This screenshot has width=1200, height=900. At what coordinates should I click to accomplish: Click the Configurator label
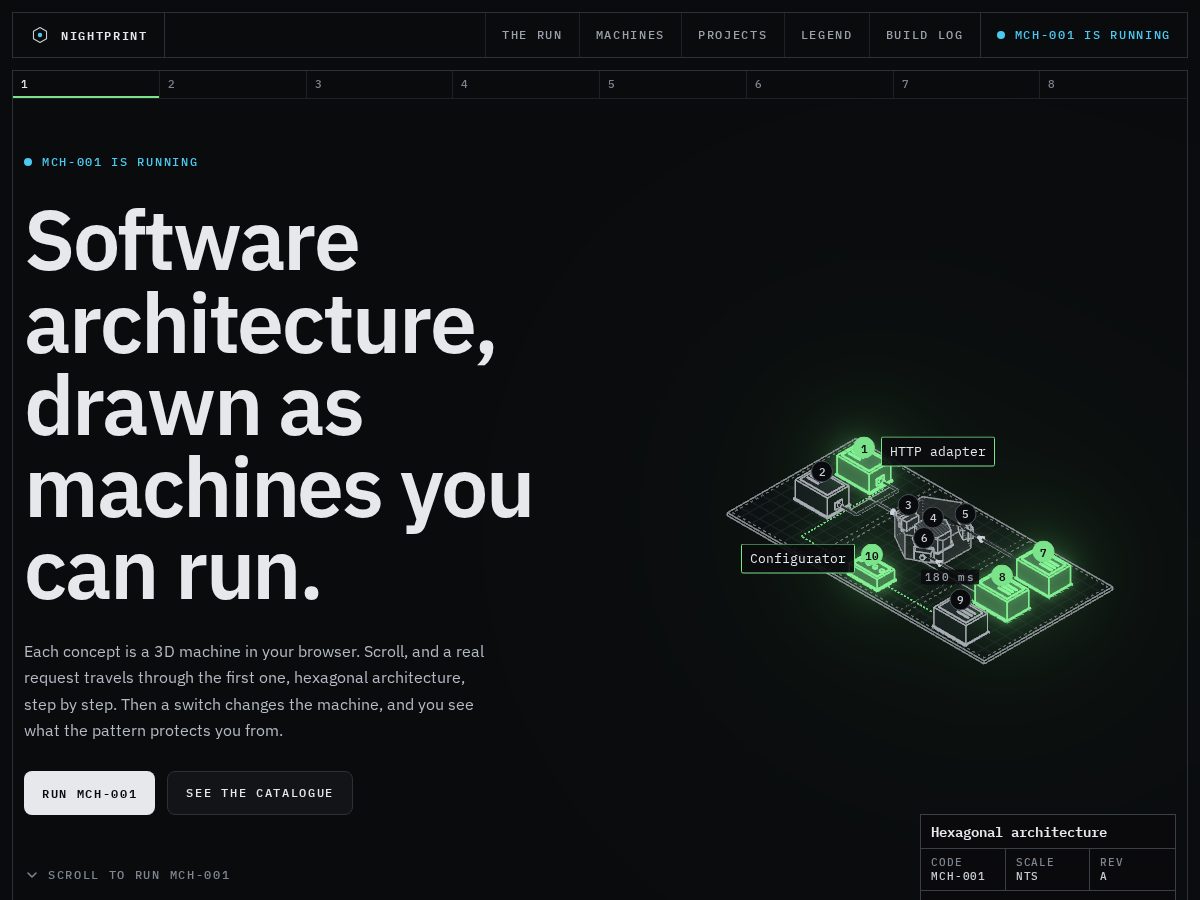[798, 559]
